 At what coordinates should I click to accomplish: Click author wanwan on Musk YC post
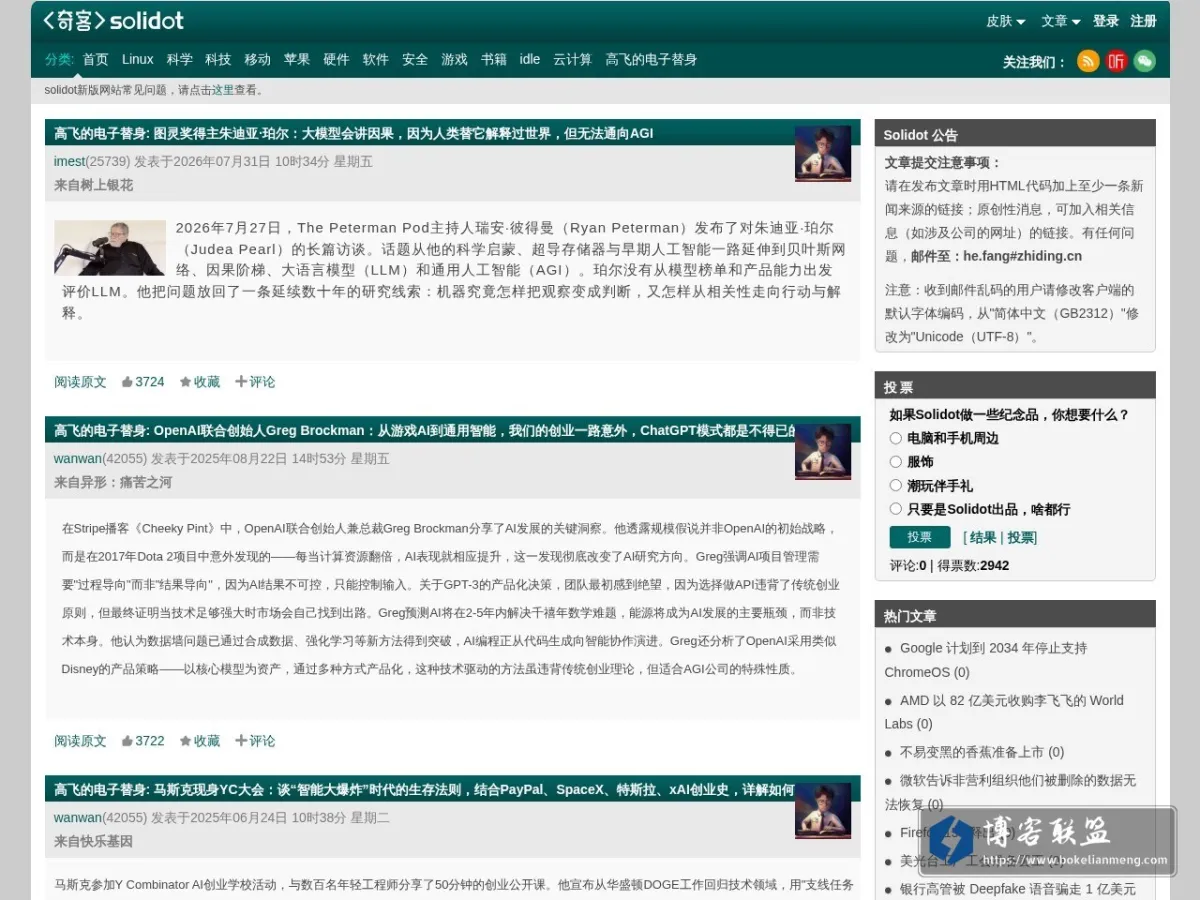click(78, 818)
